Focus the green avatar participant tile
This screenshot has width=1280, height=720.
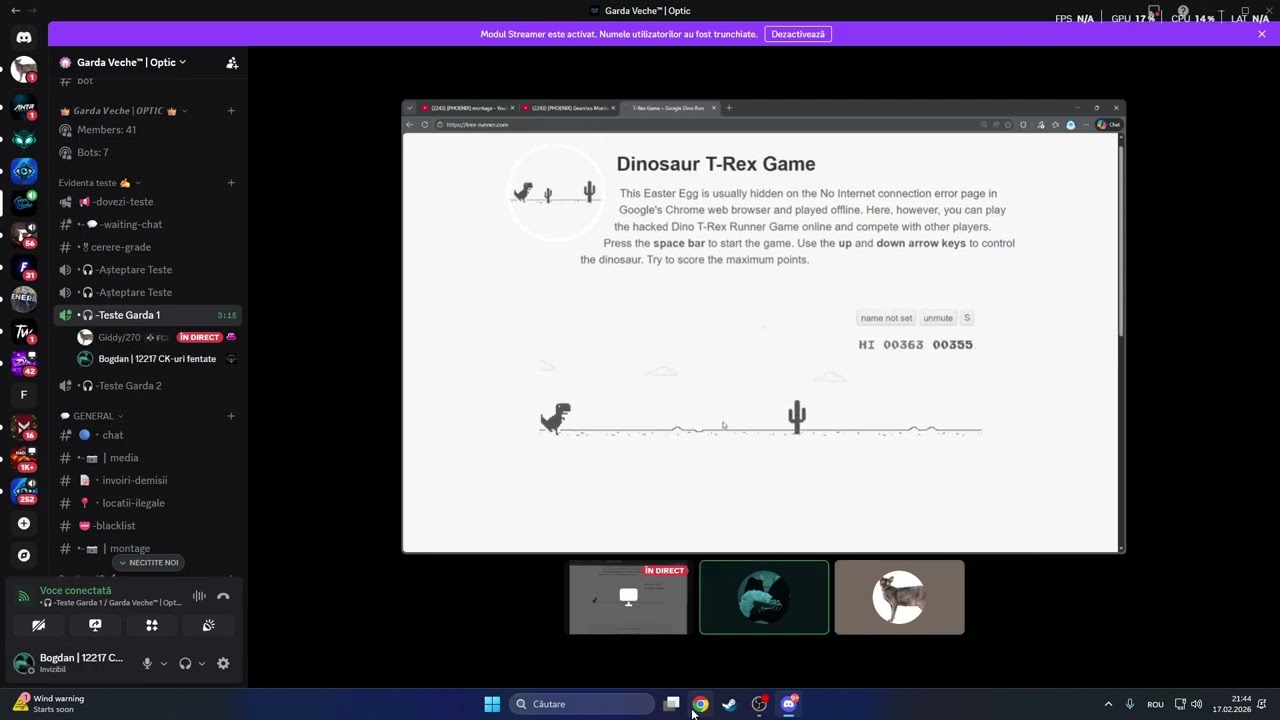point(764,598)
